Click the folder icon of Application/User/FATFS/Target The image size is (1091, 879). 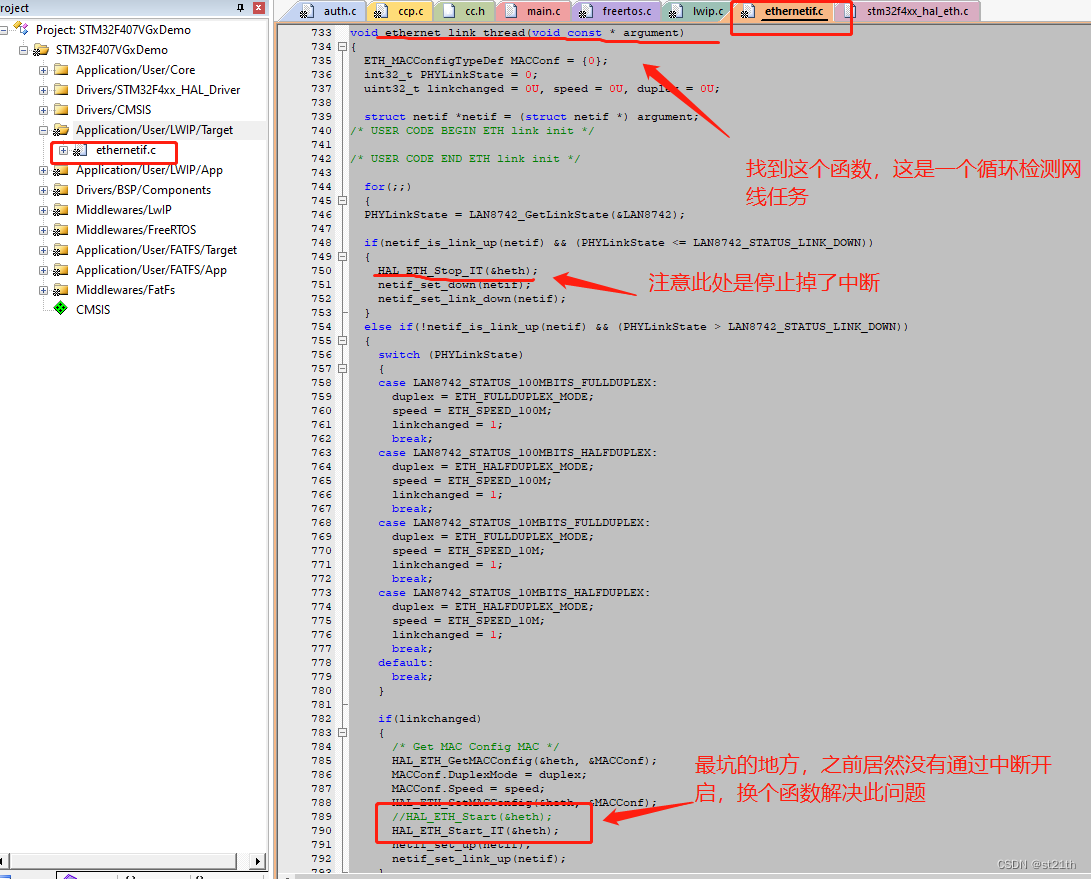[x=59, y=249]
